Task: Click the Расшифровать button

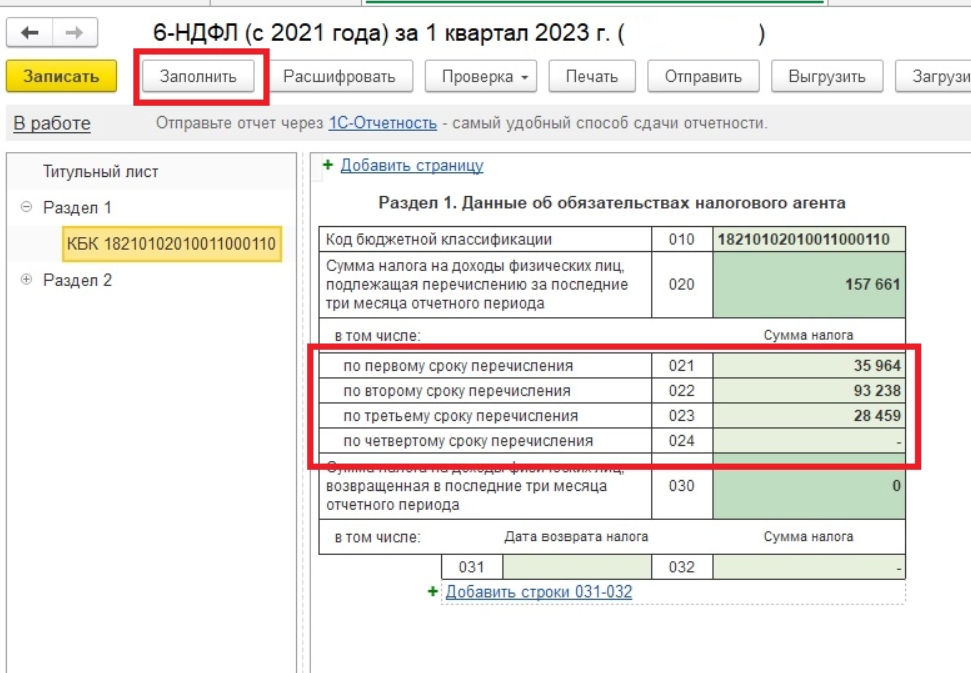Action: (x=339, y=77)
